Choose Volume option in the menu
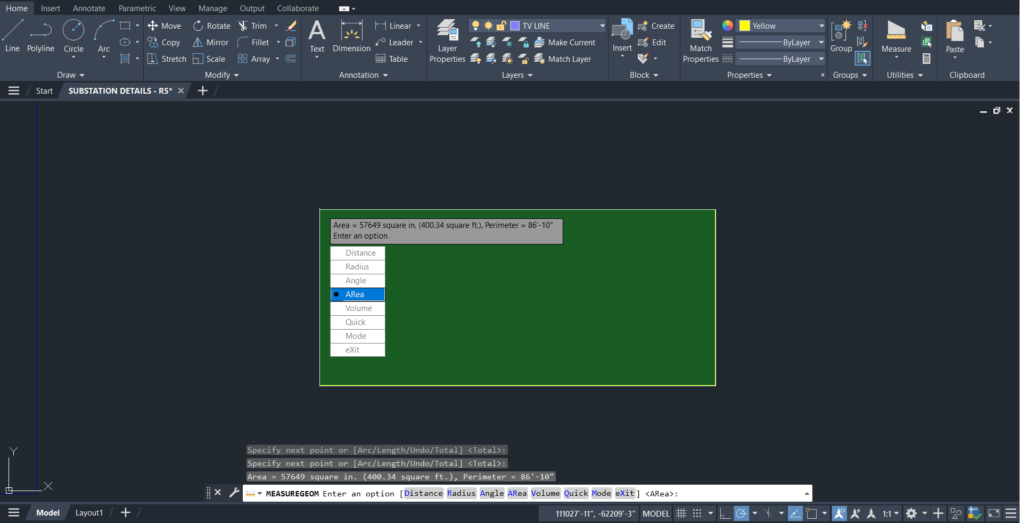 (358, 308)
